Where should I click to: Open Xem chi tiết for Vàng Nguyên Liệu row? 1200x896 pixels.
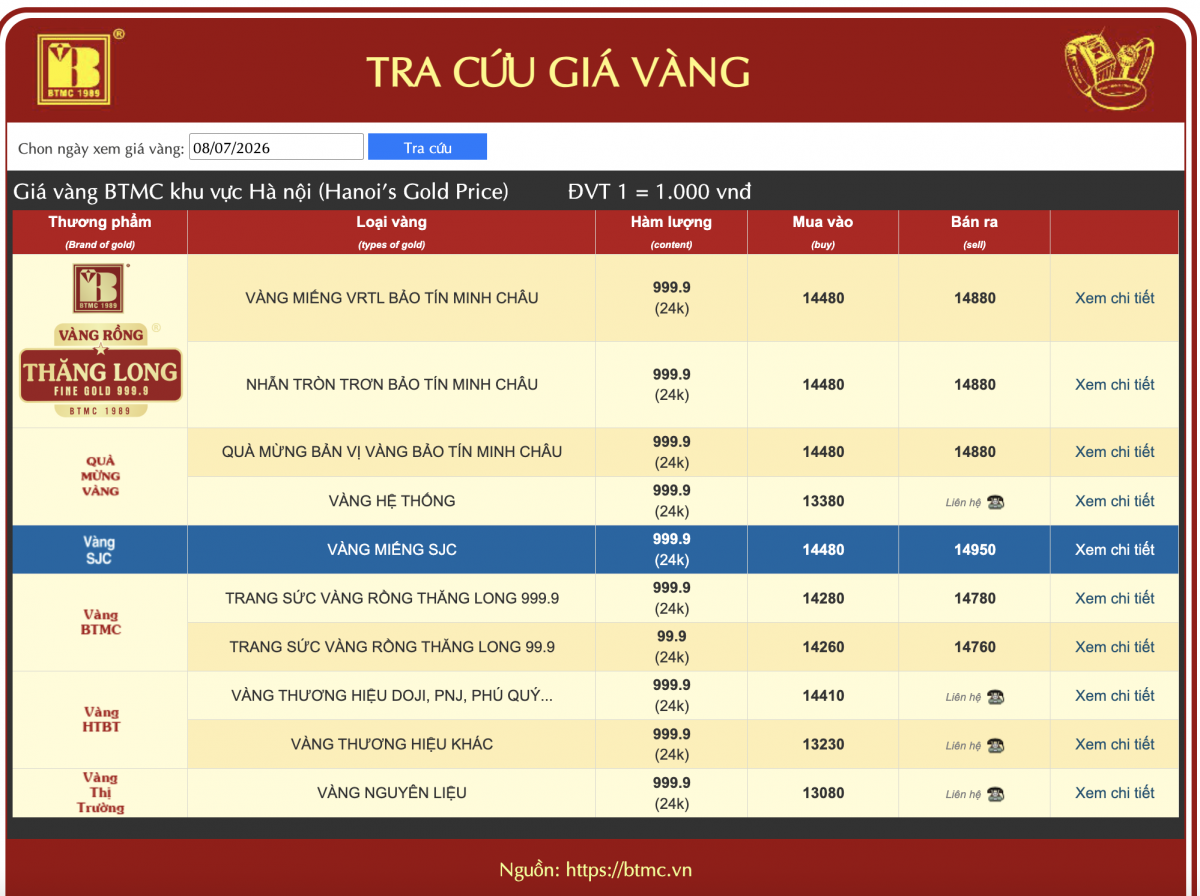pyautogui.click(x=1114, y=793)
